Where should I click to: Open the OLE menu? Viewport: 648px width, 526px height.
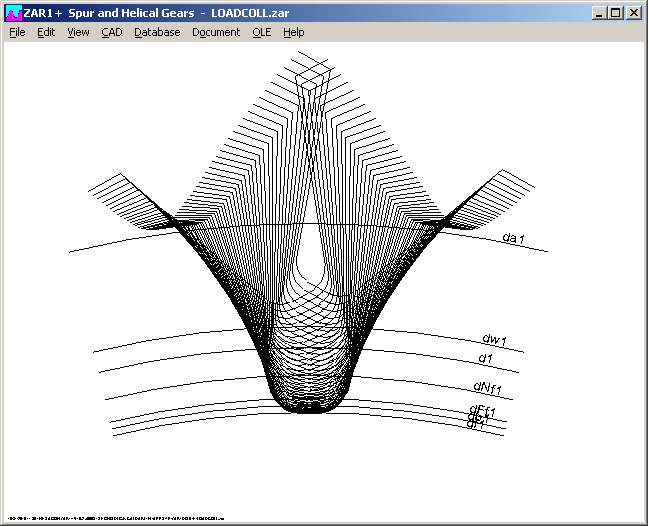[261, 32]
